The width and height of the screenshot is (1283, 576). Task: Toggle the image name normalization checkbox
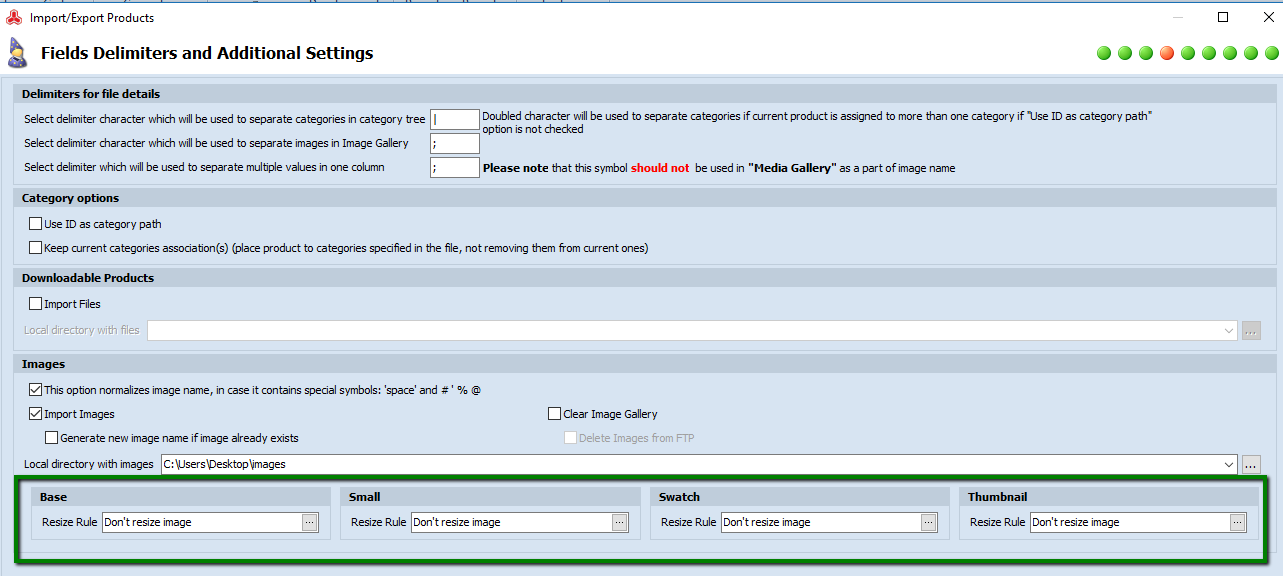point(36,390)
